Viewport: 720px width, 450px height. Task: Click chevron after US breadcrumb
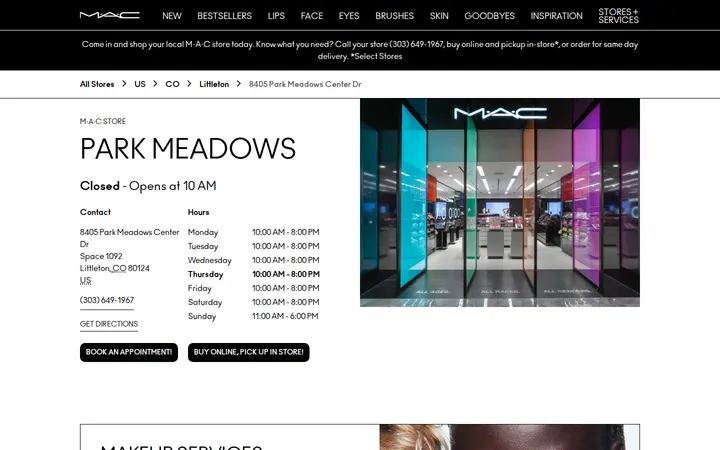pyautogui.click(x=155, y=84)
